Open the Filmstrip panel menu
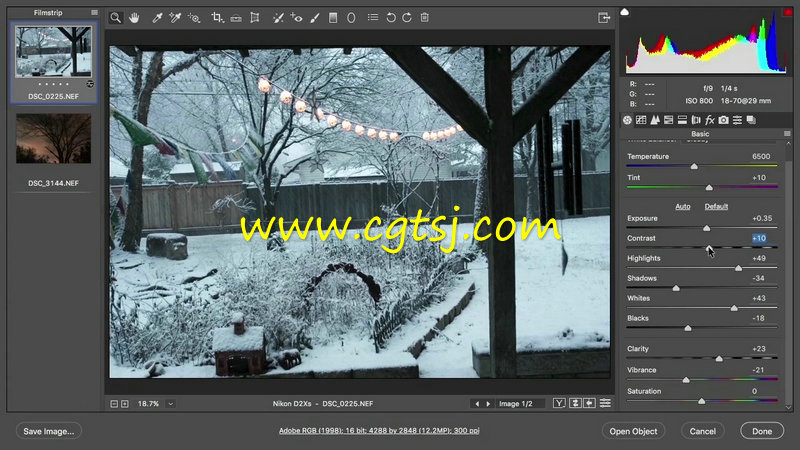The image size is (800, 450). (94, 12)
